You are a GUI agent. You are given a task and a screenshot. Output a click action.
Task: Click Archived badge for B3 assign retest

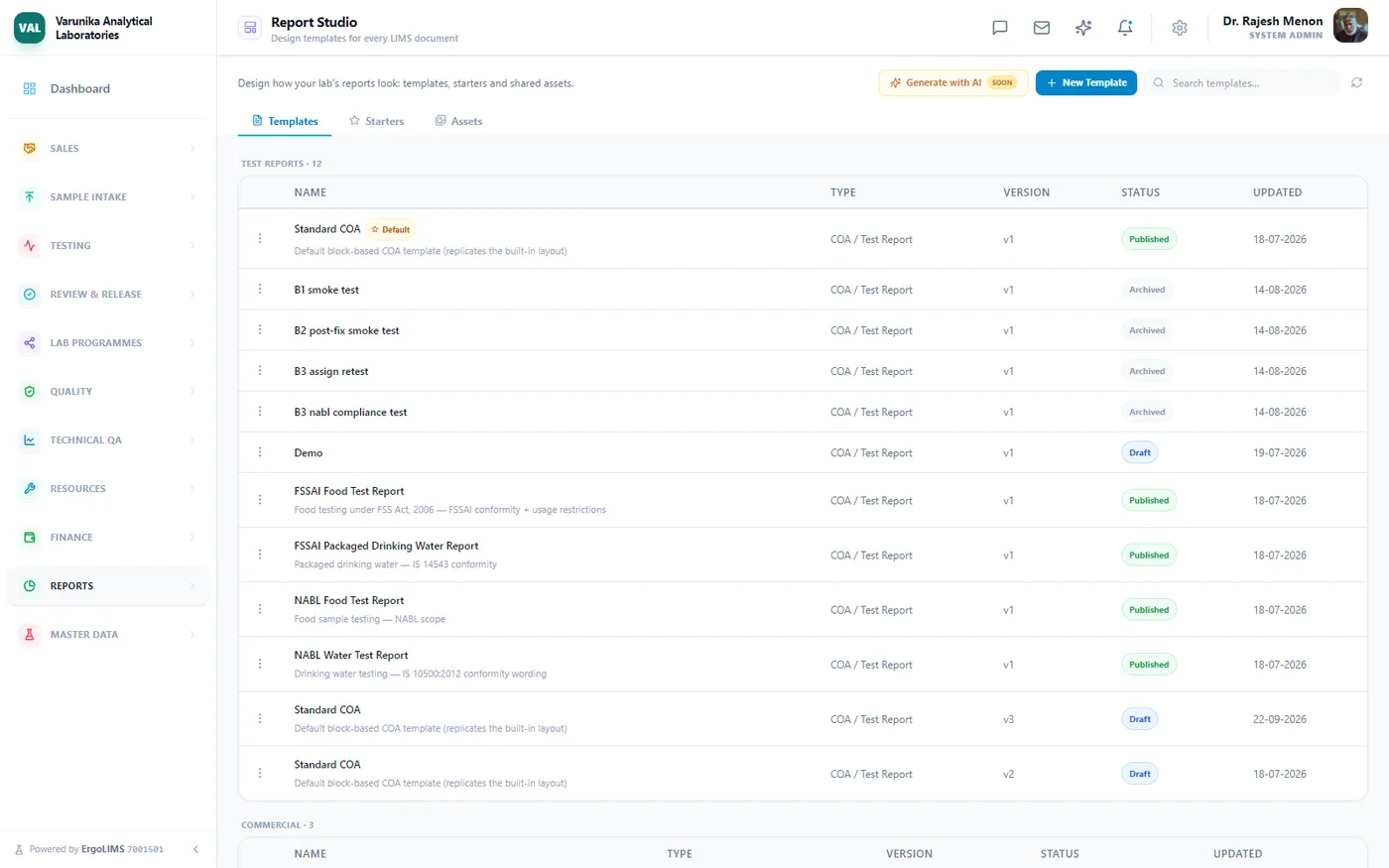click(1147, 371)
